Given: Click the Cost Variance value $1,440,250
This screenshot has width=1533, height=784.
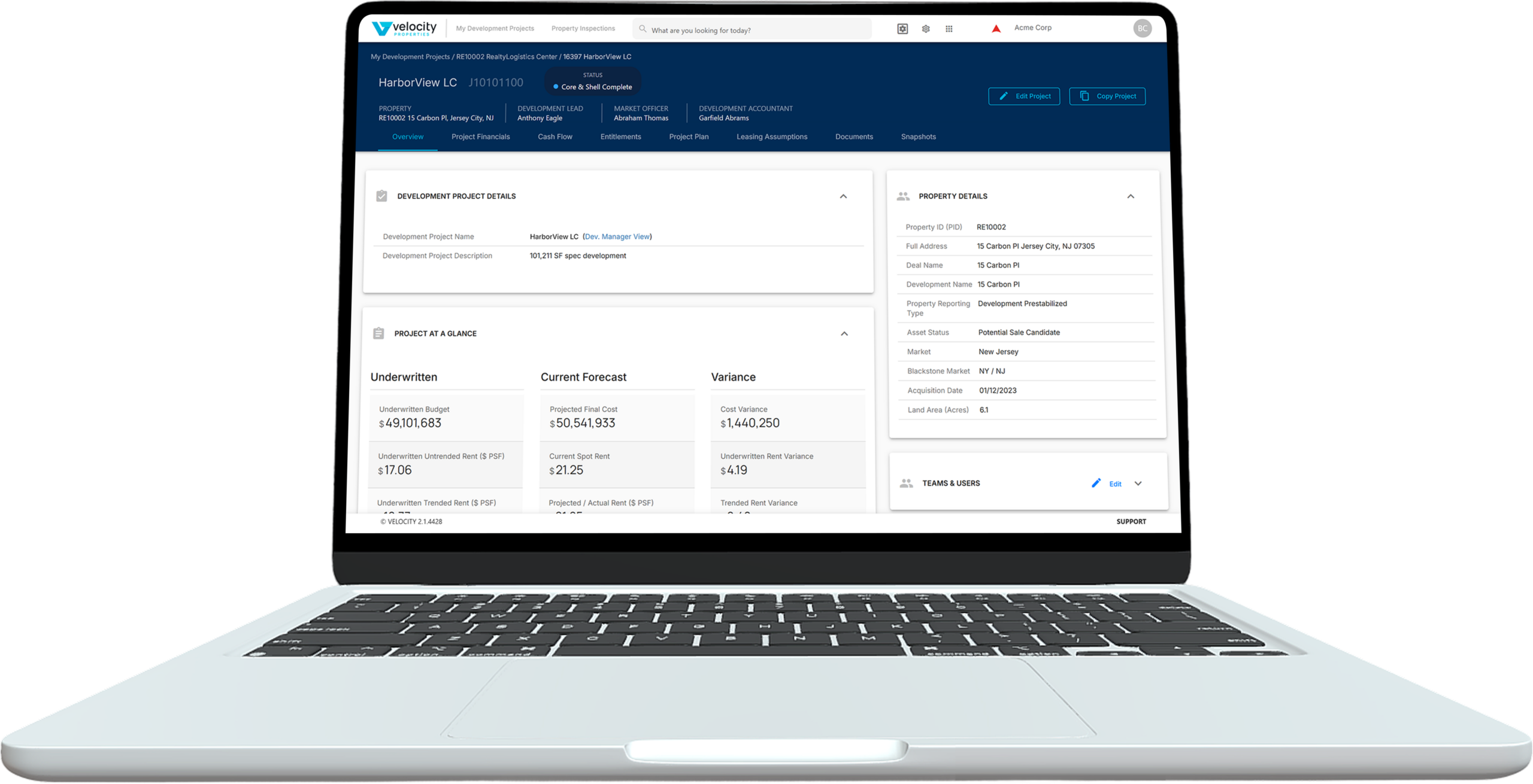Looking at the screenshot, I should tap(750, 423).
